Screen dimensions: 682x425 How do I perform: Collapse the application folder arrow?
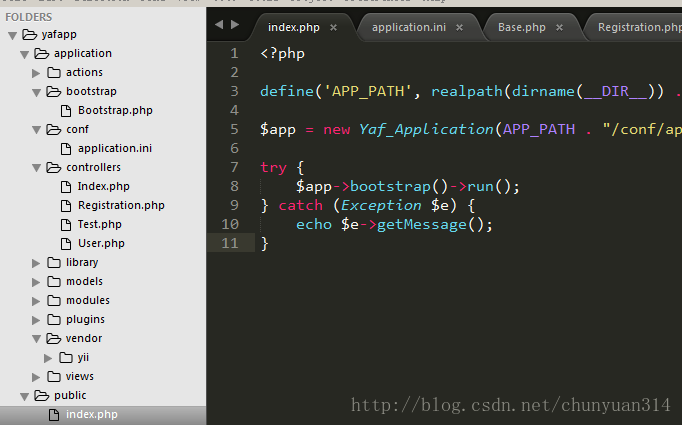pyautogui.click(x=25, y=54)
